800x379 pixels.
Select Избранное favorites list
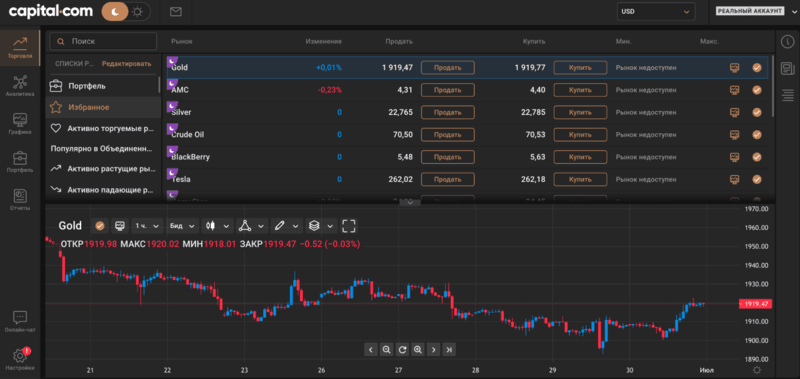click(x=103, y=107)
